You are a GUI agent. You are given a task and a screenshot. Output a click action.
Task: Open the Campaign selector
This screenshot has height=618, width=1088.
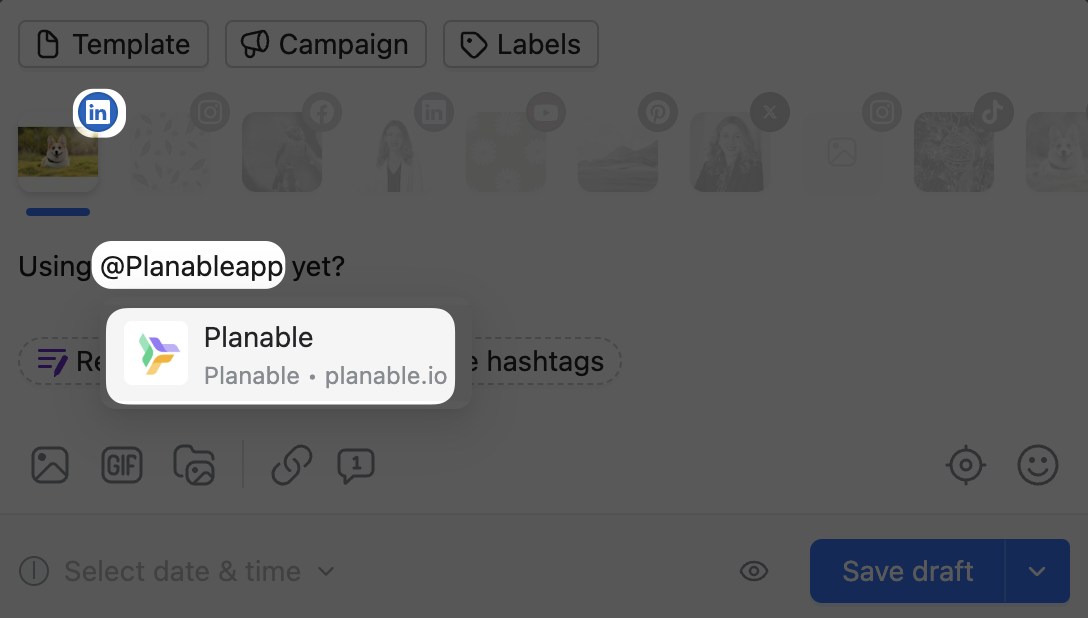326,45
